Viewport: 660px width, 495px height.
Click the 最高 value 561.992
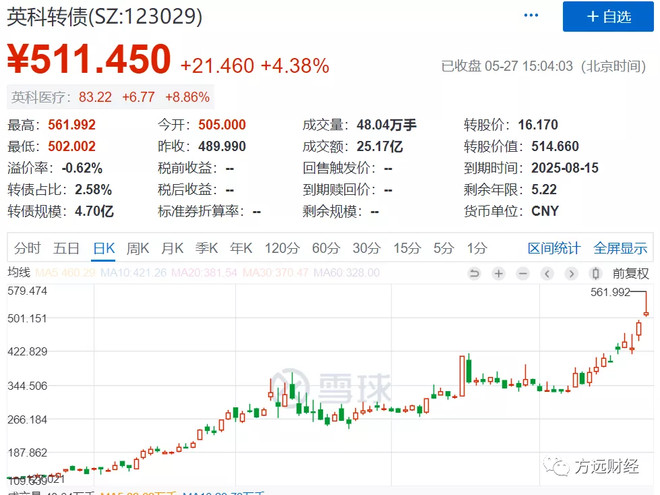click(x=72, y=125)
